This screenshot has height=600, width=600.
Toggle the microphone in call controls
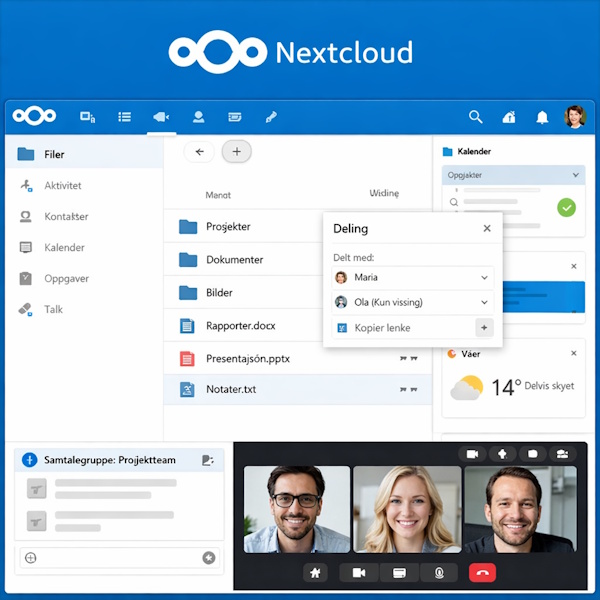(439, 573)
